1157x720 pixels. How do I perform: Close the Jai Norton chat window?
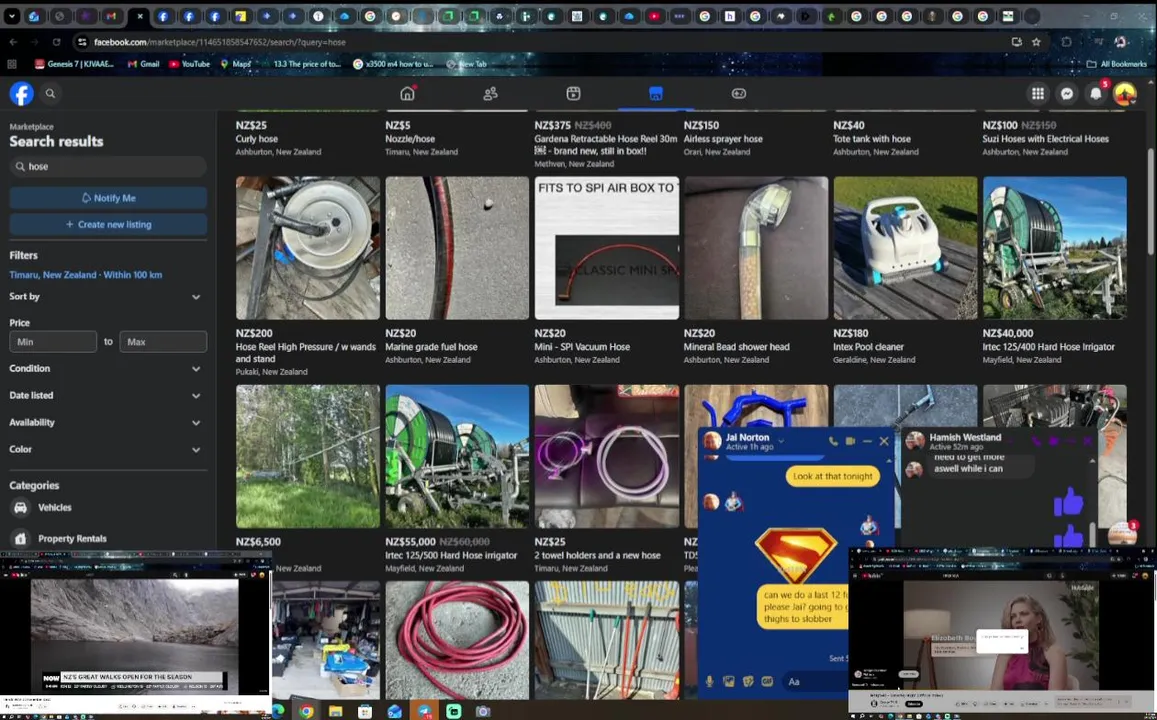pyautogui.click(x=884, y=441)
